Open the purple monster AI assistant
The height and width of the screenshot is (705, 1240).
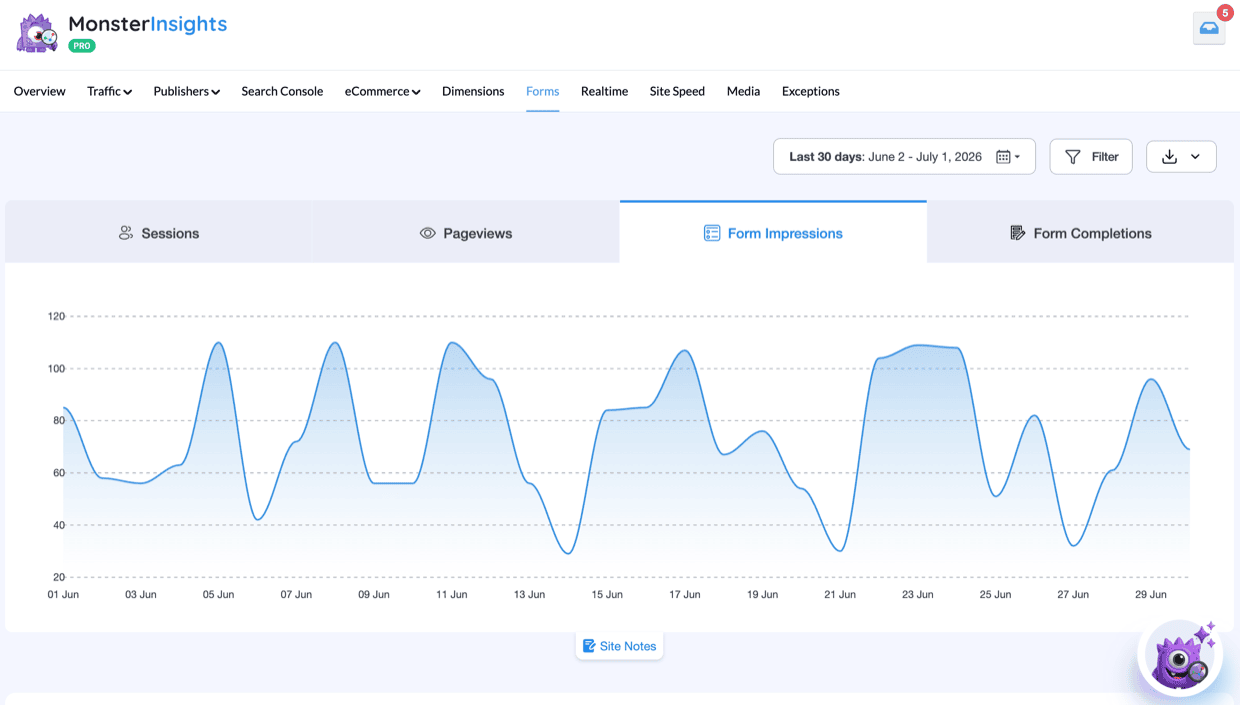coord(1181,657)
